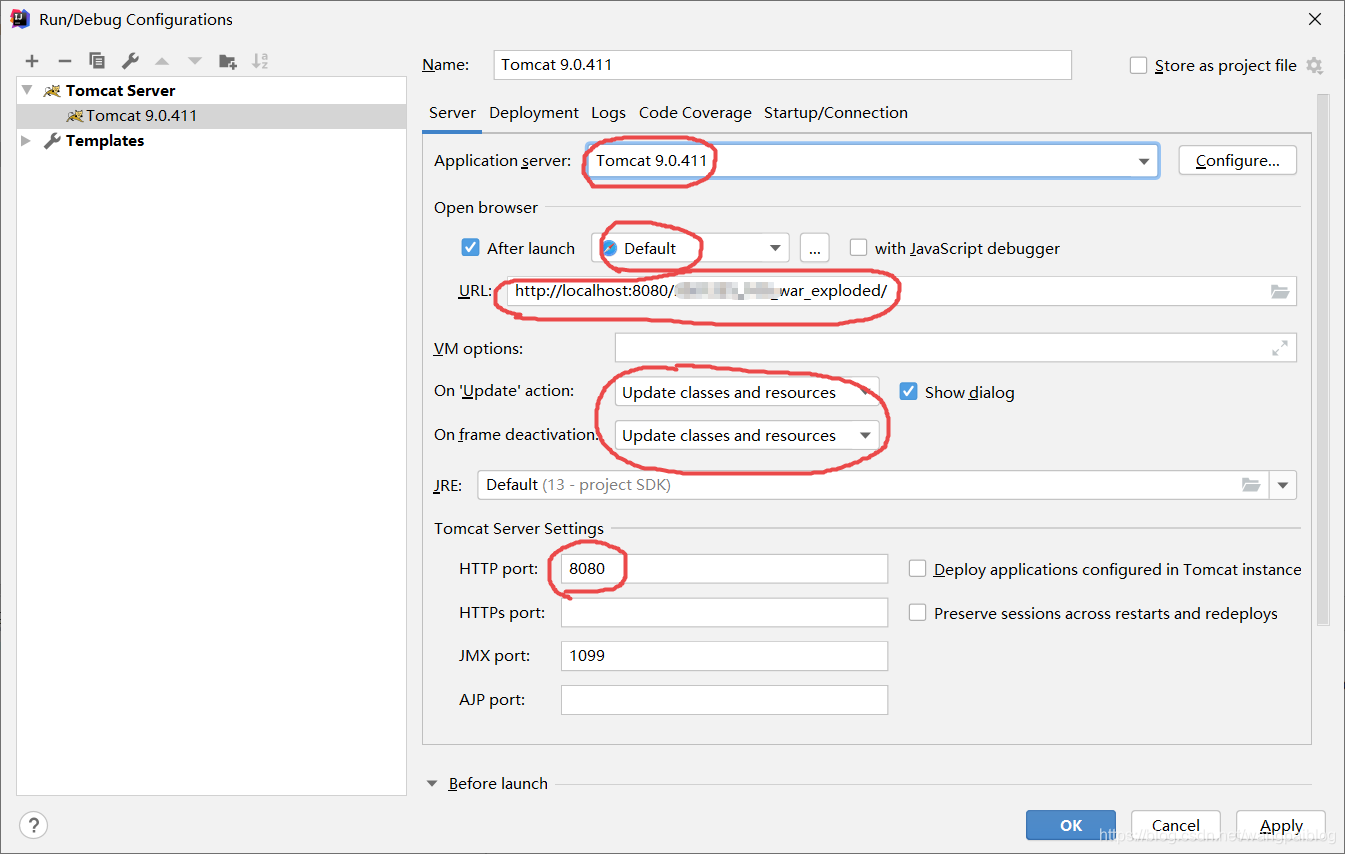Enable with JavaScript debugger checkbox
The height and width of the screenshot is (854, 1345).
(858, 247)
